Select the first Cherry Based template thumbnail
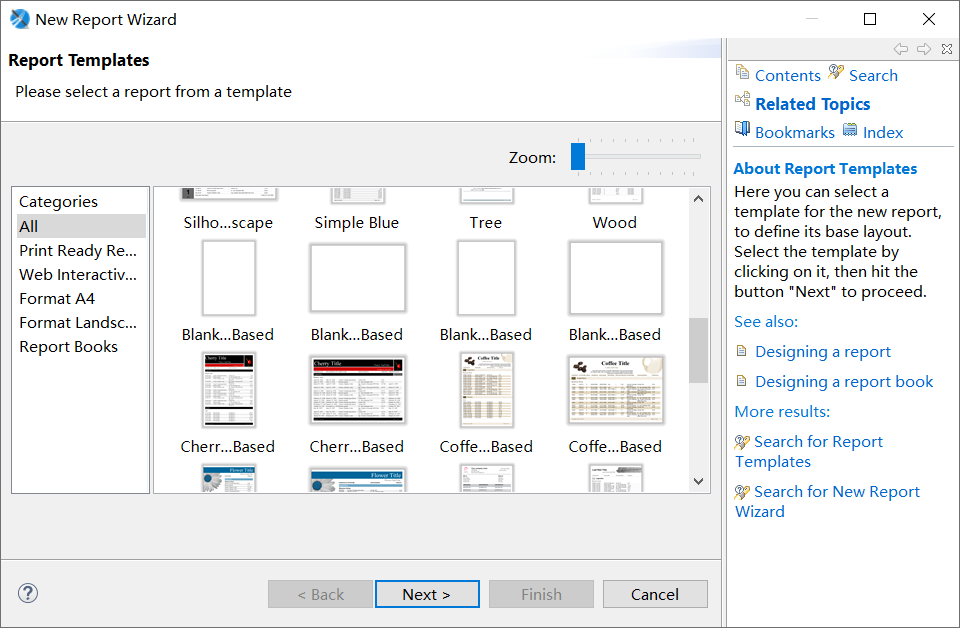 tap(228, 390)
